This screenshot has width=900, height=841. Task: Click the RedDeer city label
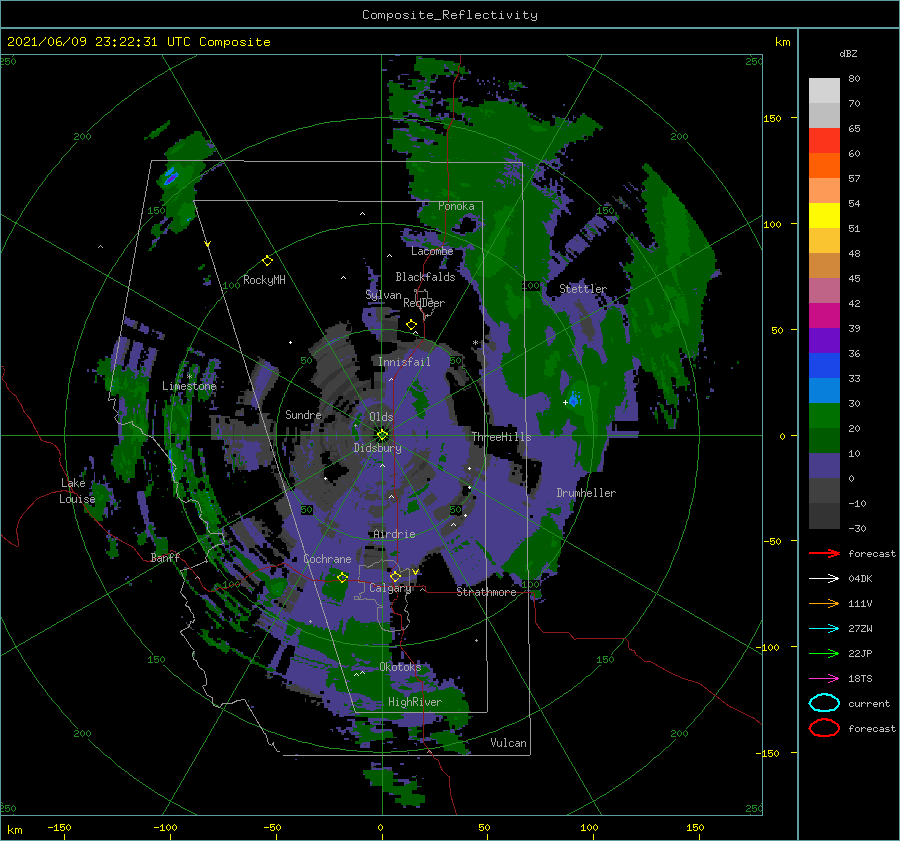tap(424, 303)
